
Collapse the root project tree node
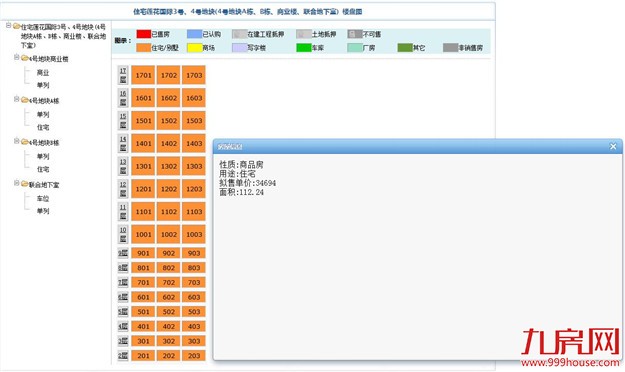click(8, 26)
